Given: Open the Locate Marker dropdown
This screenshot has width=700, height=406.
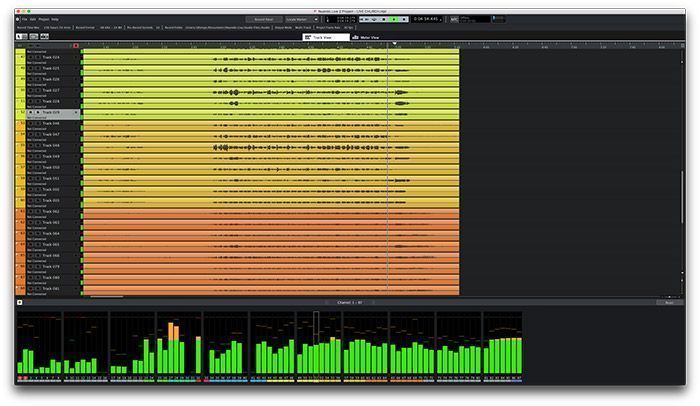Looking at the screenshot, I should [302, 19].
